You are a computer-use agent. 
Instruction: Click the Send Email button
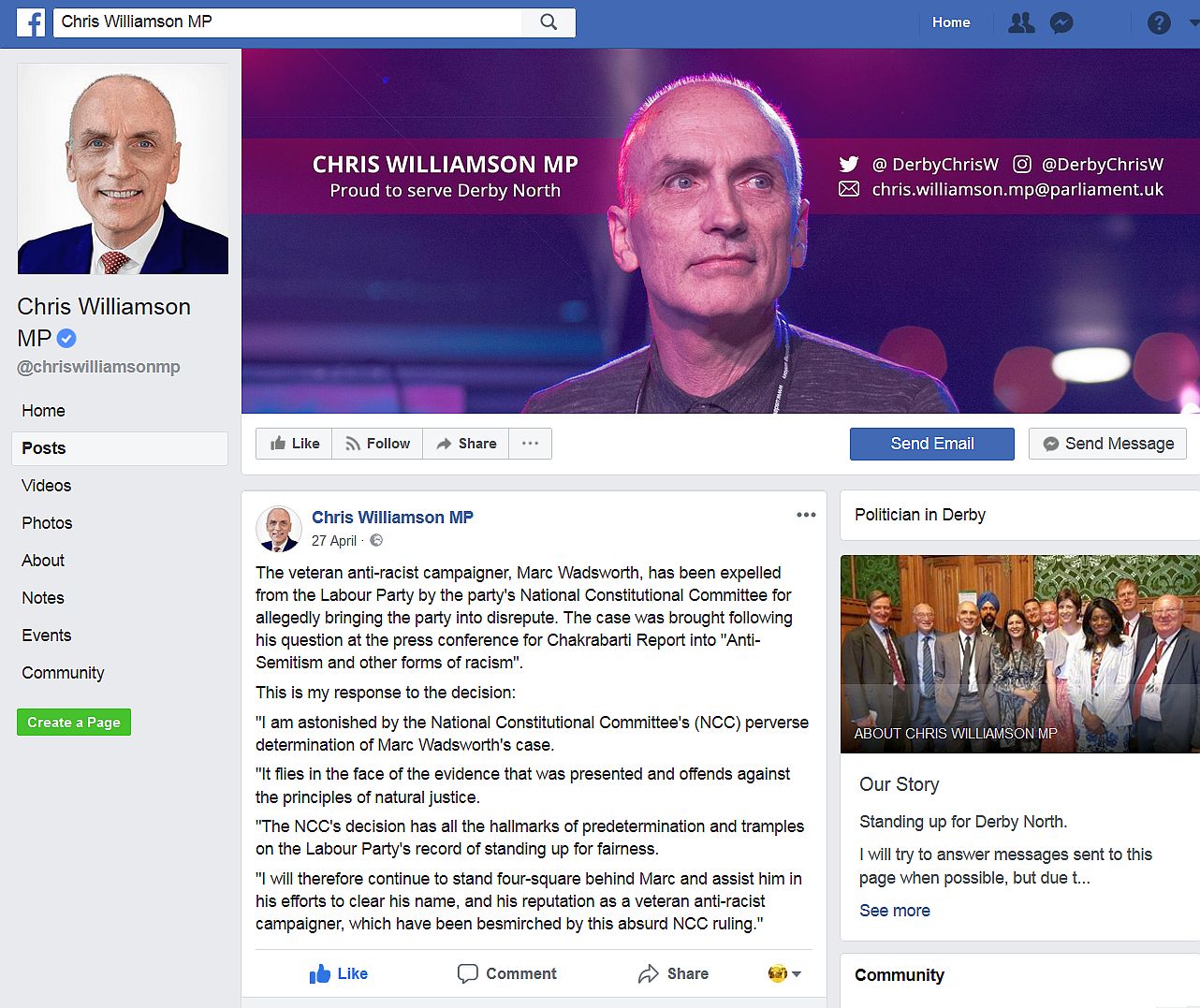[932, 444]
